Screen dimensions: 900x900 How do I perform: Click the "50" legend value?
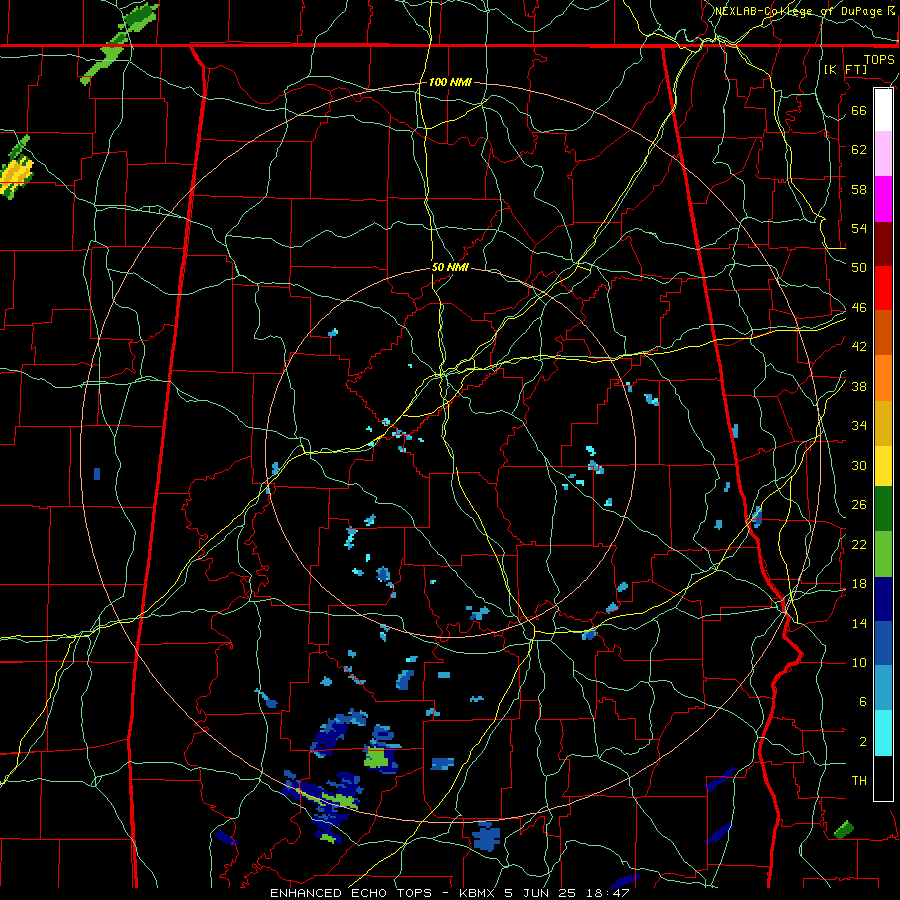pyautogui.click(x=859, y=267)
